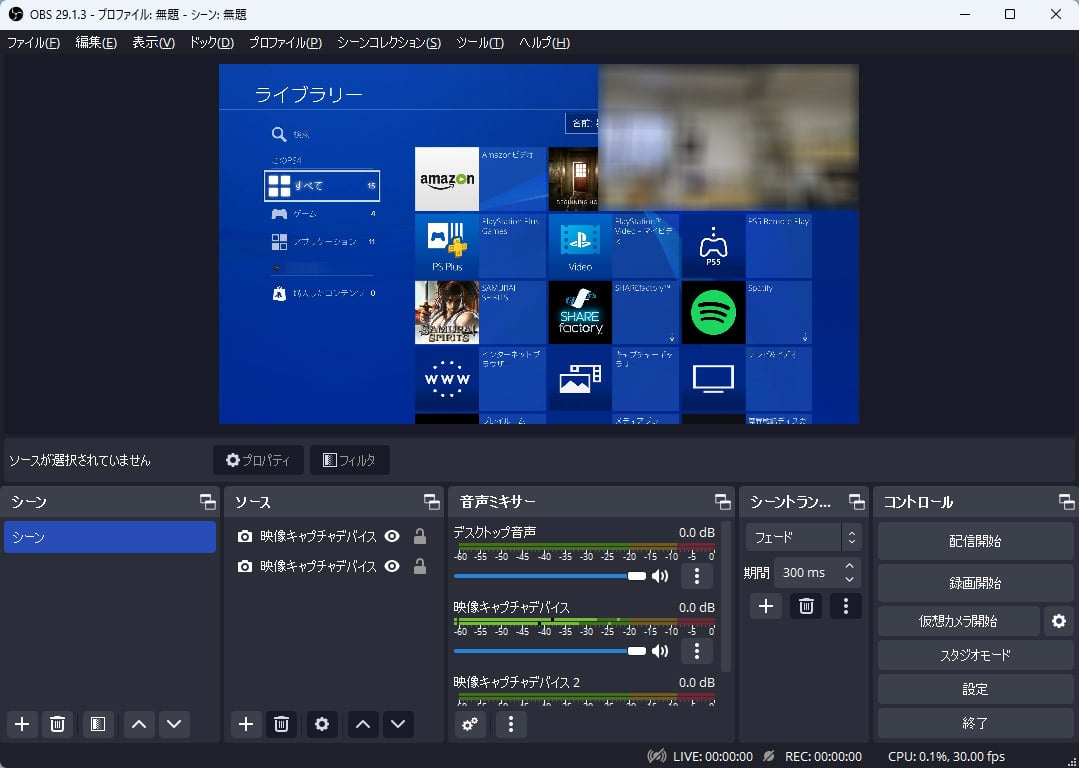Lock the first 映像キャプチャデバイス source
Viewport: 1079px width, 768px height.
click(420, 536)
